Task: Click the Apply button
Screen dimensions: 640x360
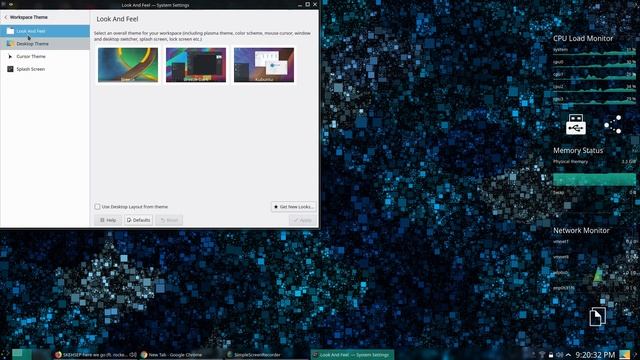Action: point(302,220)
